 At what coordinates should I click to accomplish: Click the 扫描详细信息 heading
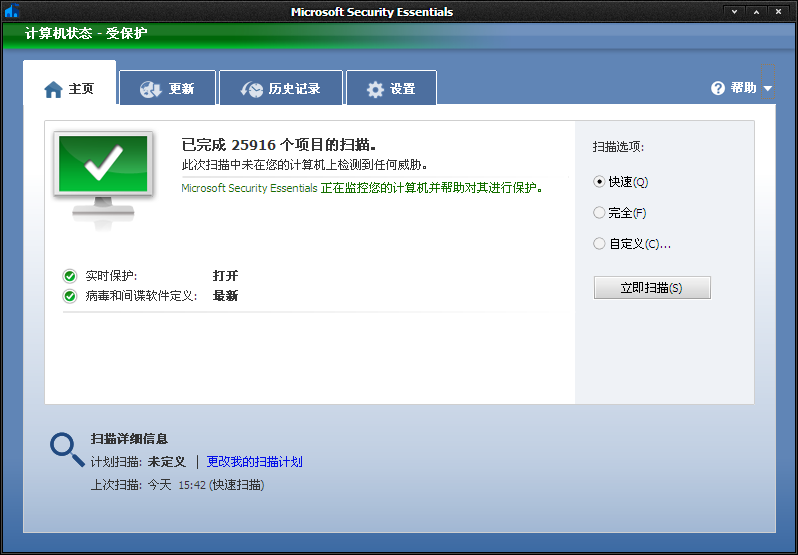tap(129, 439)
